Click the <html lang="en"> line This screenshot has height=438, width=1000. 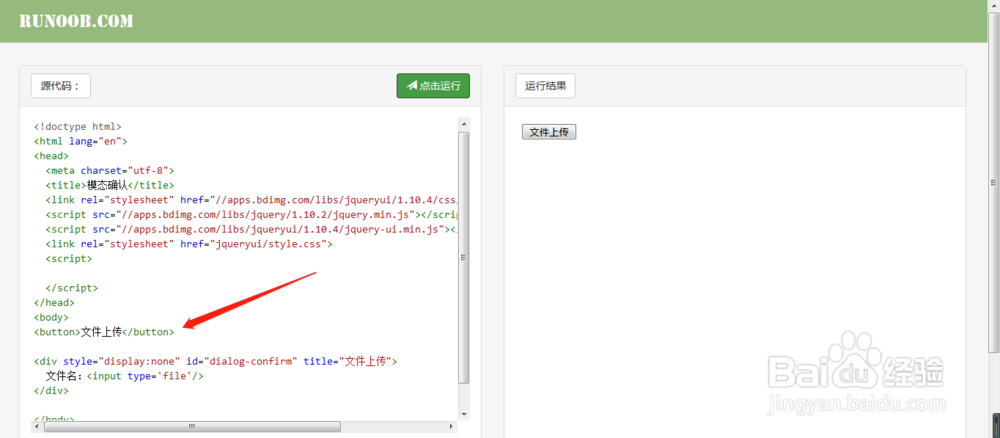pyautogui.click(x=81, y=141)
